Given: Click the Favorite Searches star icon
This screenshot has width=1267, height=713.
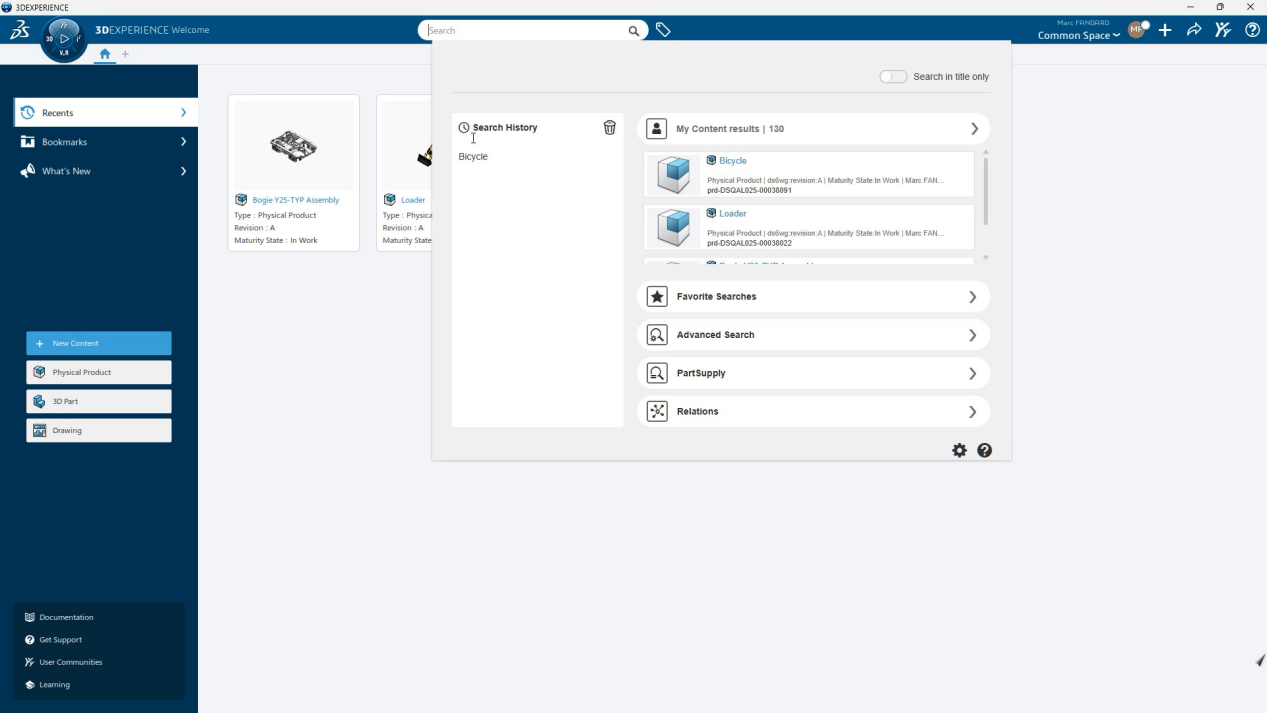Looking at the screenshot, I should (x=657, y=297).
